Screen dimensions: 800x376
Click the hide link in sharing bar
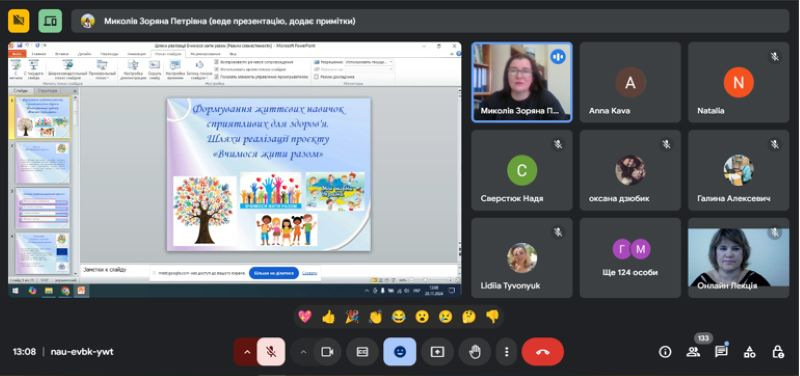coord(309,273)
